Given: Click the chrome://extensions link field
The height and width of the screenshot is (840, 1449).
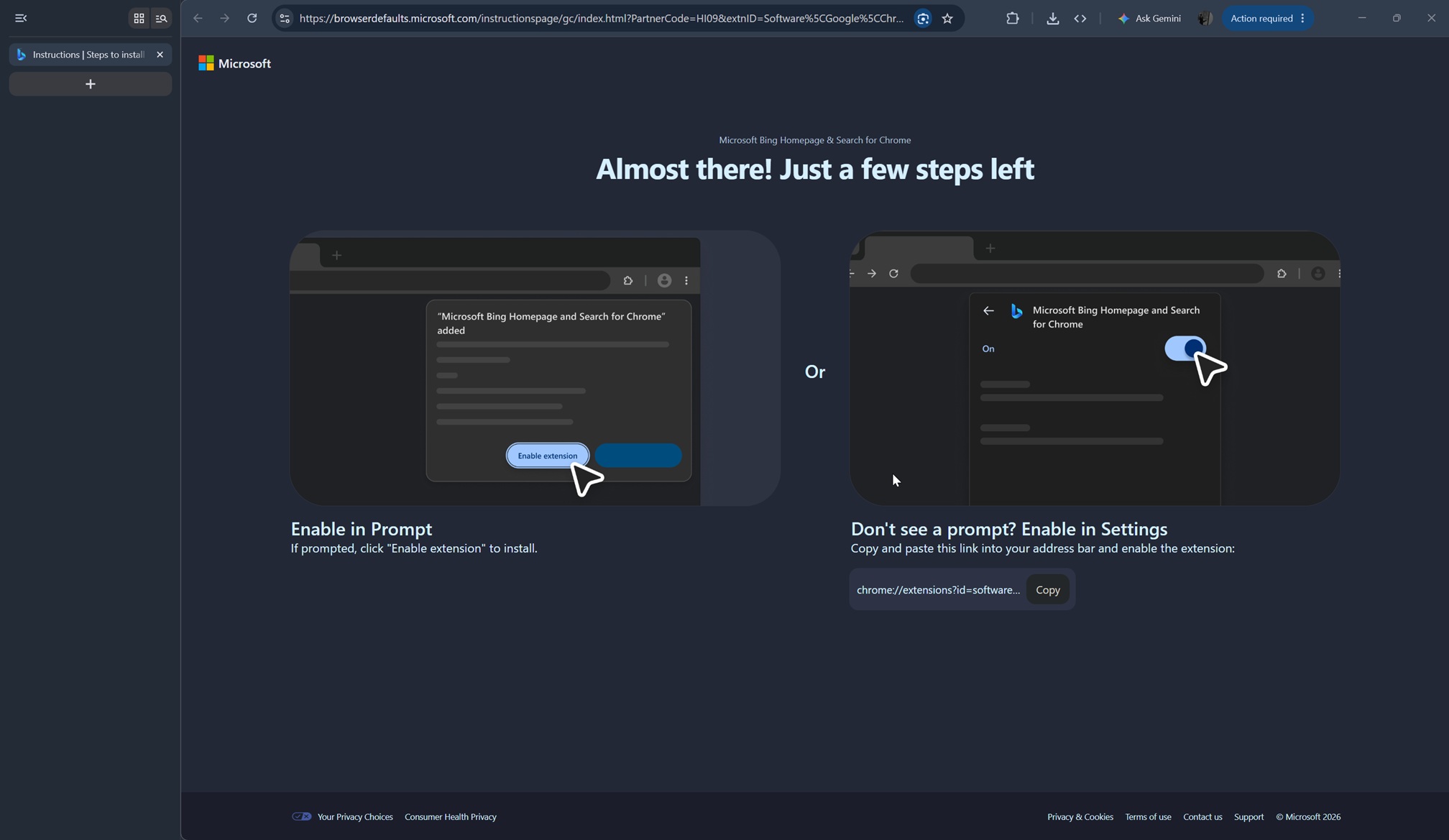Looking at the screenshot, I should (938, 590).
